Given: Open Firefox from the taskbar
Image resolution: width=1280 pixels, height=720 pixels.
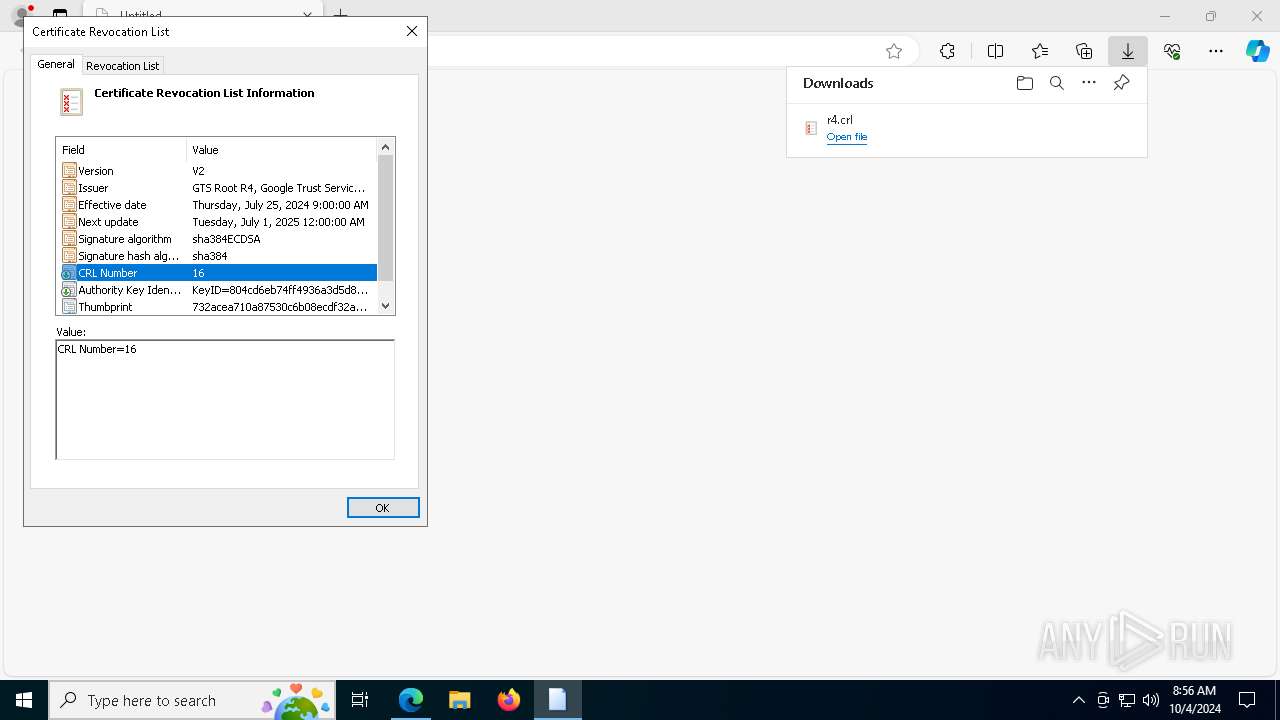Looking at the screenshot, I should [x=508, y=700].
